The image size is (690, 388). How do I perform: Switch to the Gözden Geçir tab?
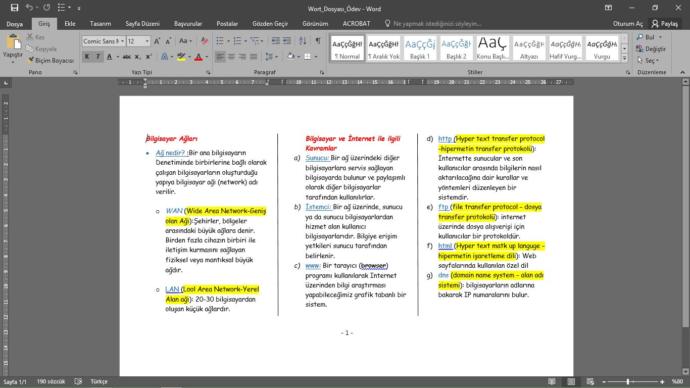coord(270,24)
